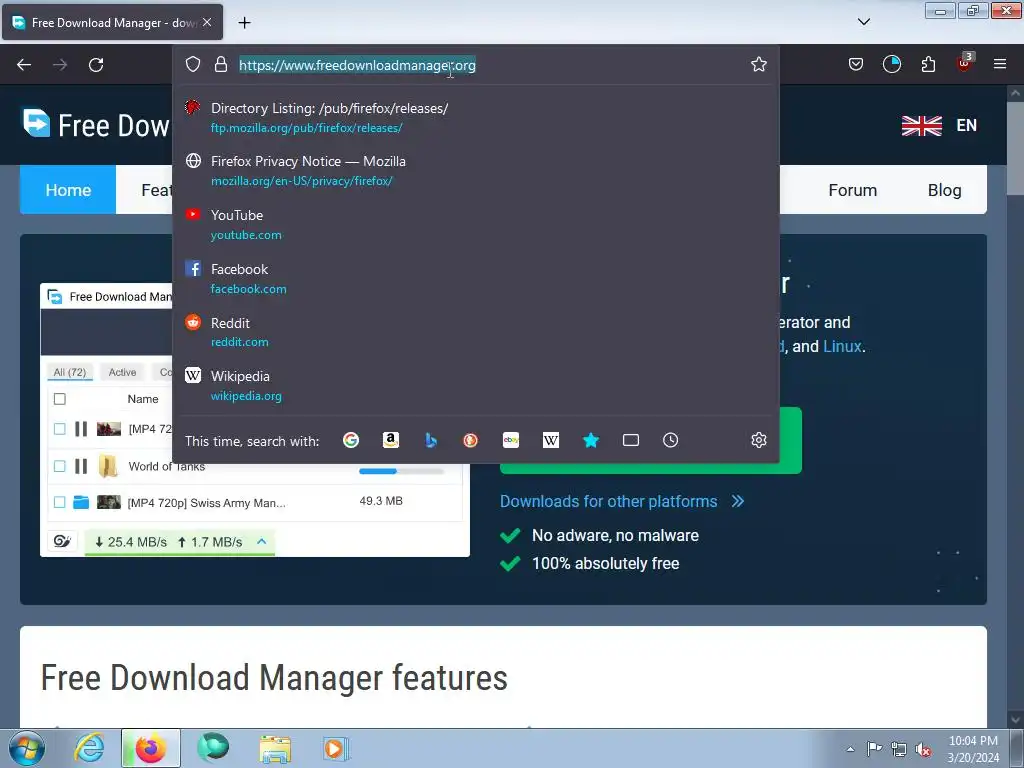Viewport: 1024px width, 768px height.
Task: Reload the current page
Action: tap(96, 65)
